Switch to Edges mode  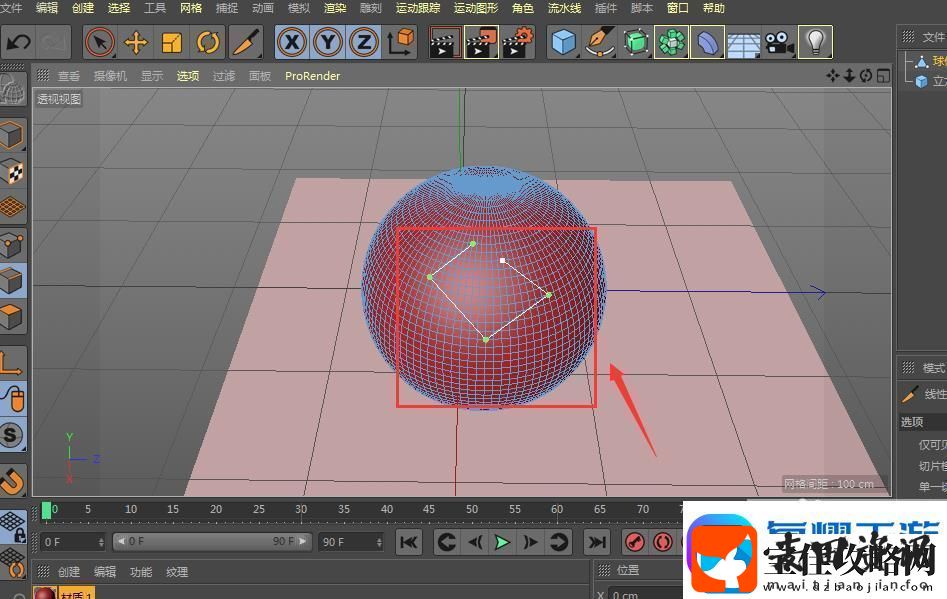(x=13, y=280)
